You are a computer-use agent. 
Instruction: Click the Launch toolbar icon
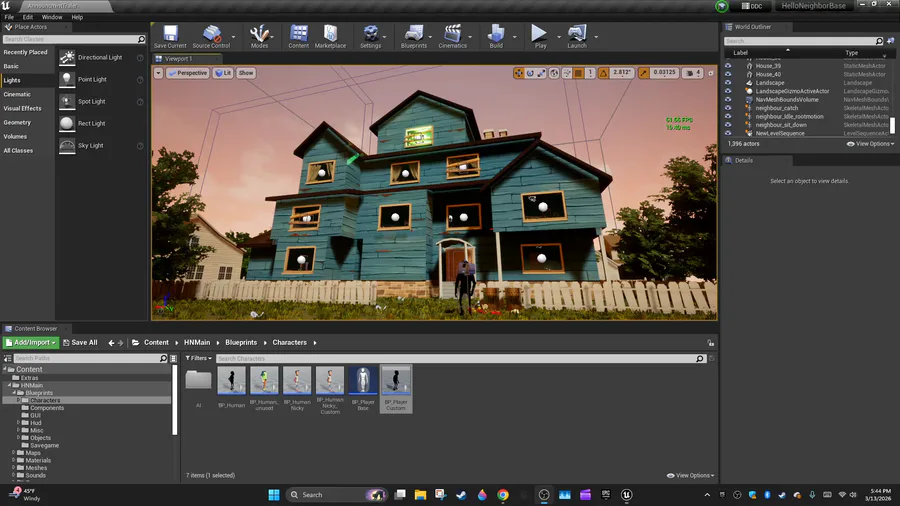[x=577, y=37]
